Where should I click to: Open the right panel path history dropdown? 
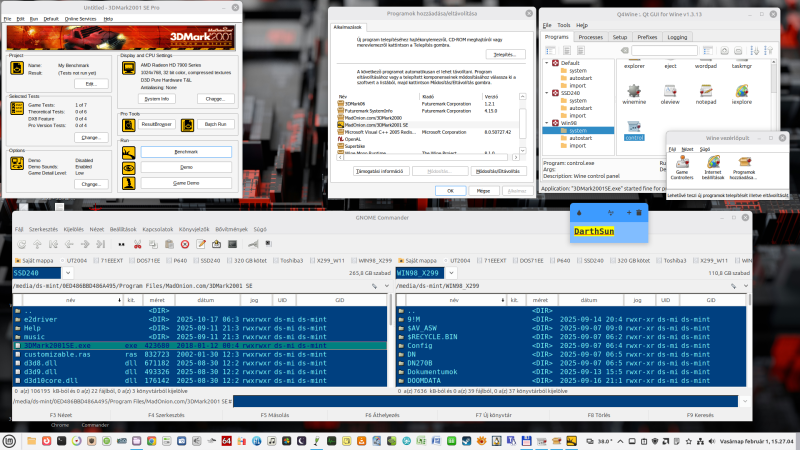(x=745, y=286)
